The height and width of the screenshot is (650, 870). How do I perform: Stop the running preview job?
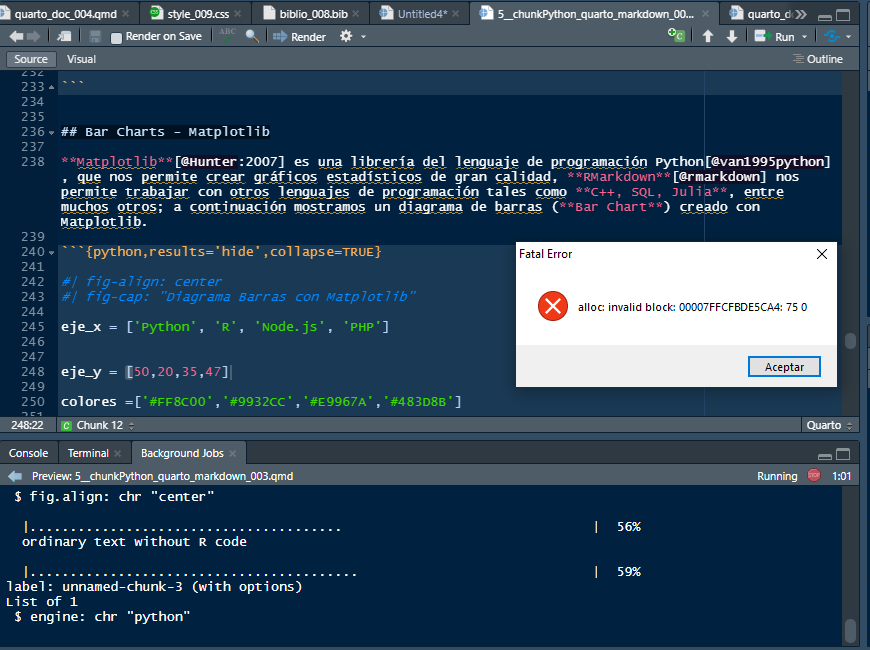point(813,476)
